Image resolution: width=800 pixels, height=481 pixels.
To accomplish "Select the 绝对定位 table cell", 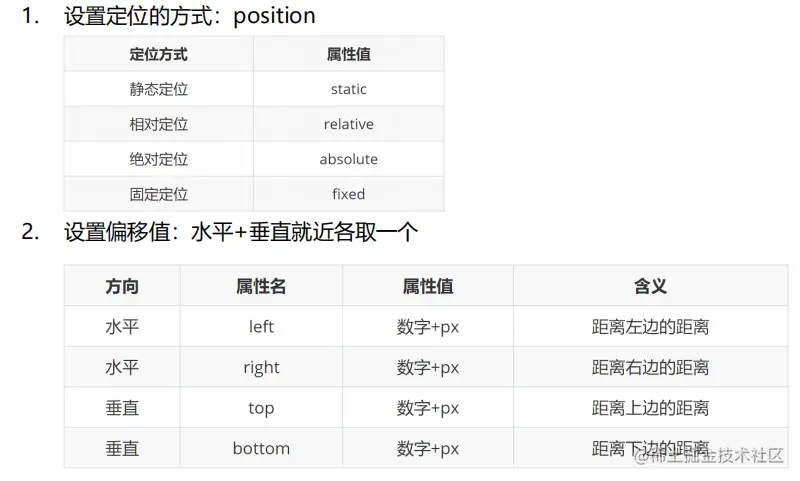I will 158,159.
